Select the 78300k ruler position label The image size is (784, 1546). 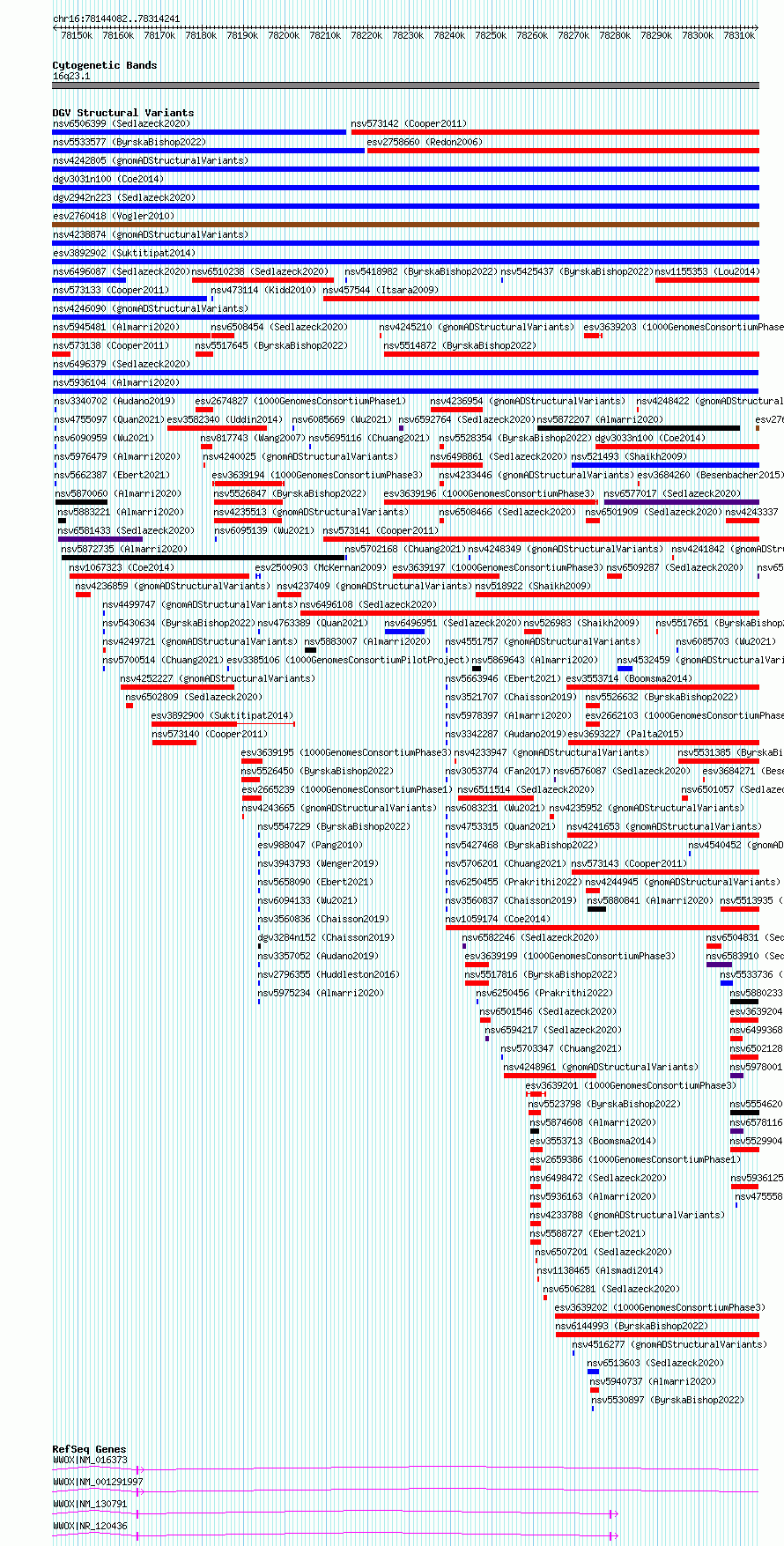tap(698, 35)
